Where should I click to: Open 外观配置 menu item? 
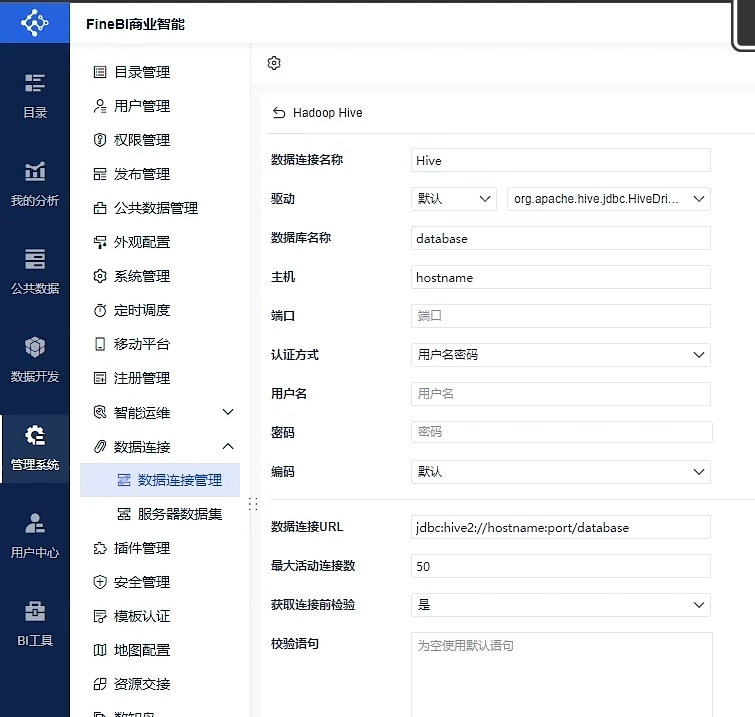pyautogui.click(x=160, y=242)
